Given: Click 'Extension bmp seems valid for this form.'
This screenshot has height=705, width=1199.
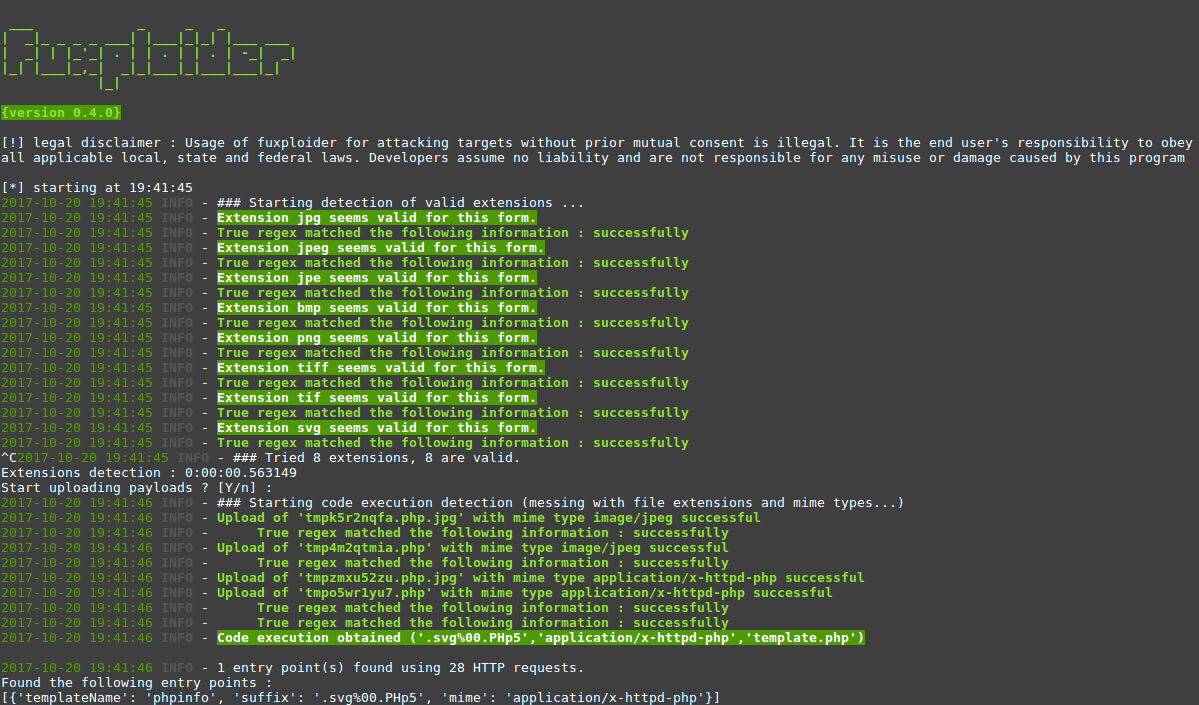Looking at the screenshot, I should [x=377, y=307].
